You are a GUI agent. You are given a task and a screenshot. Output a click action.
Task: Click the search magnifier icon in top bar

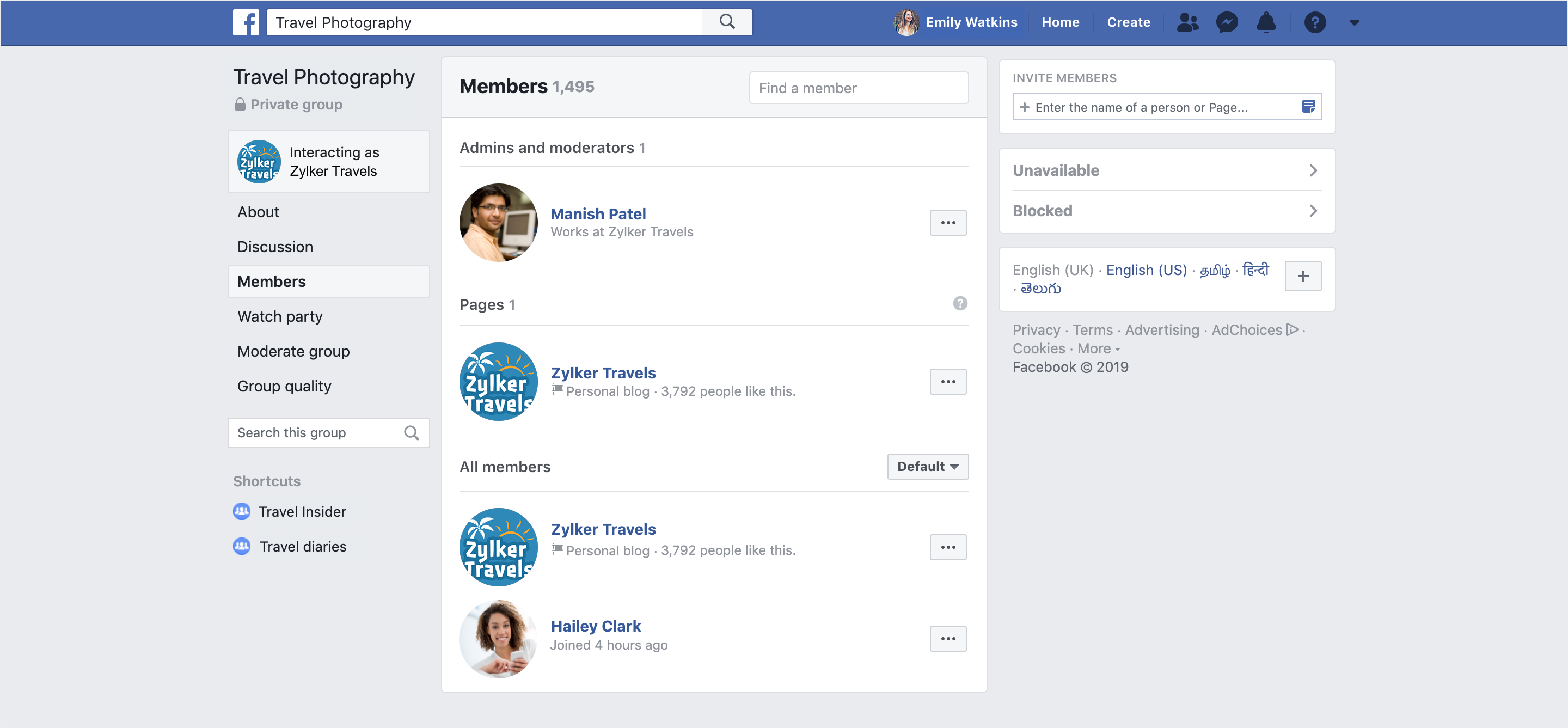[x=727, y=22]
